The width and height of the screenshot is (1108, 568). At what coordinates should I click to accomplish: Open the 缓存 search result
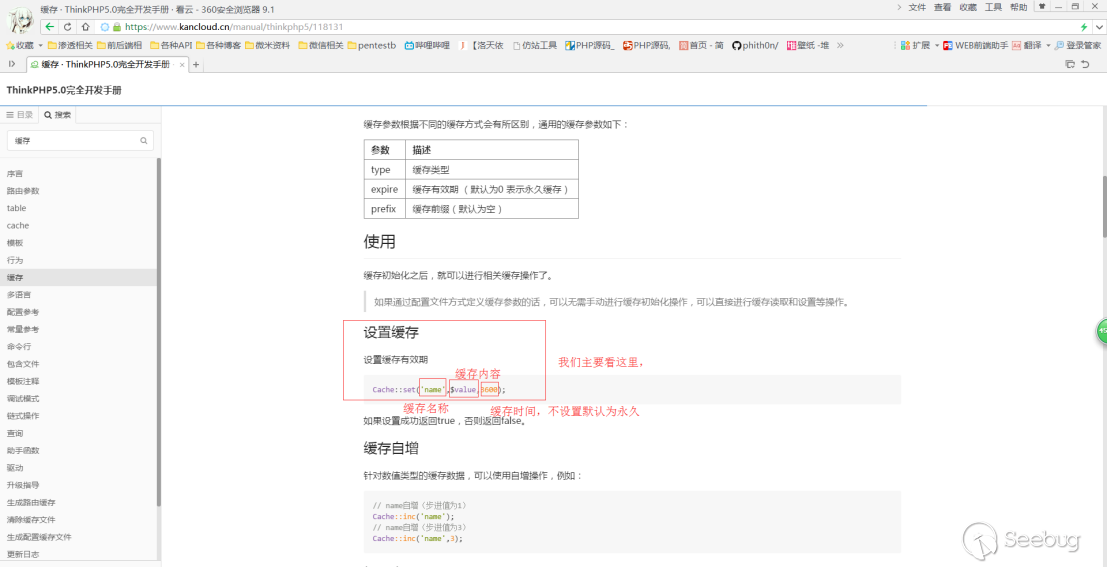[16, 278]
